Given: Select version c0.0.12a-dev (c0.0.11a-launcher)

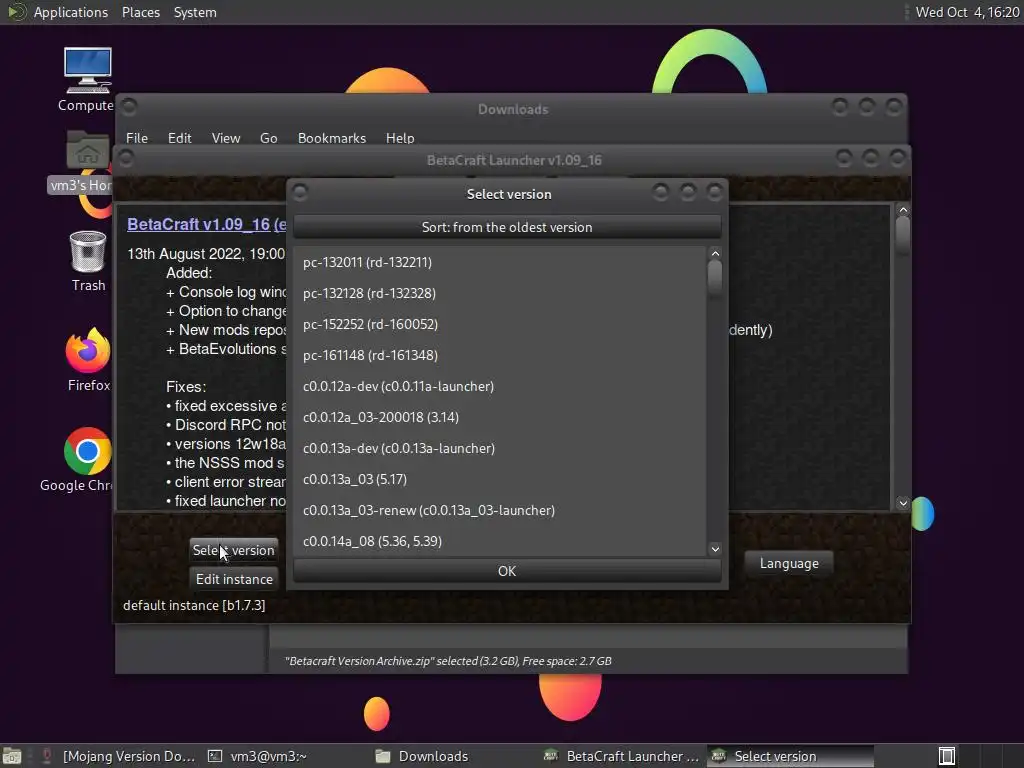Looking at the screenshot, I should pyautogui.click(x=500, y=386).
